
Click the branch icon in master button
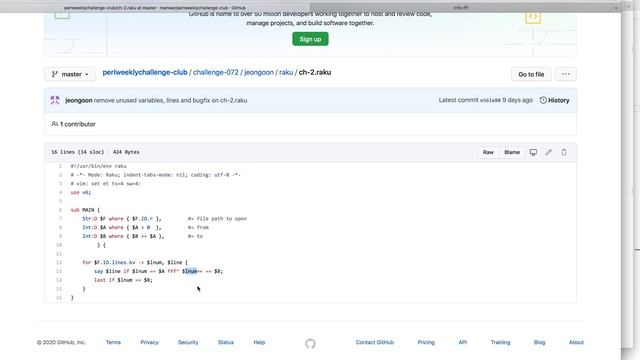(x=55, y=74)
